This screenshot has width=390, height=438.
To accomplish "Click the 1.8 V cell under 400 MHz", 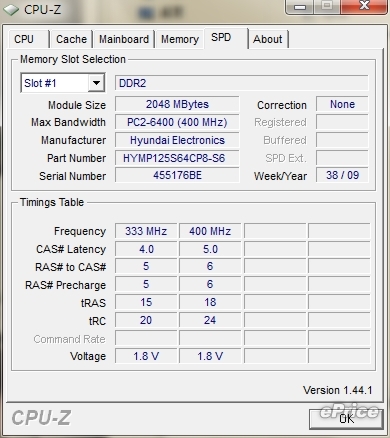I will point(210,356).
